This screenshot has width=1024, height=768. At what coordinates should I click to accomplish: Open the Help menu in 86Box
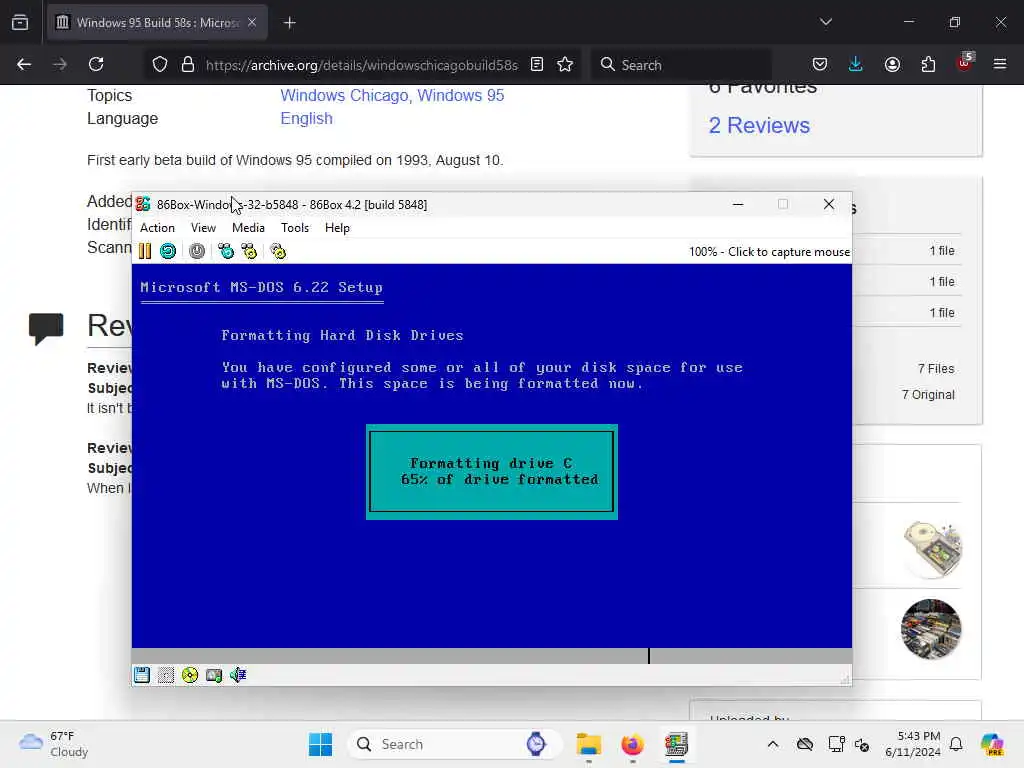(x=337, y=228)
